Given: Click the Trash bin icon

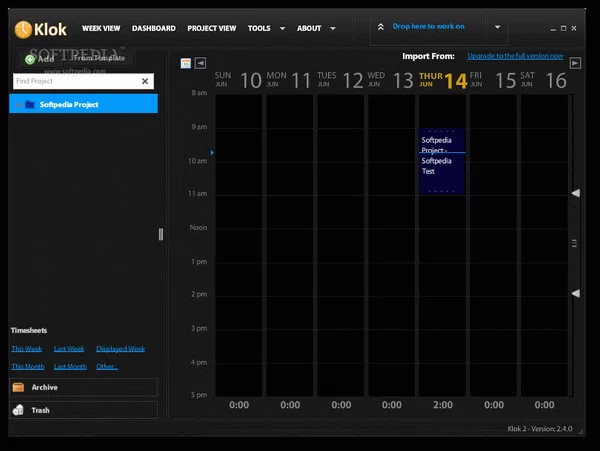Looking at the screenshot, I should coord(18,410).
